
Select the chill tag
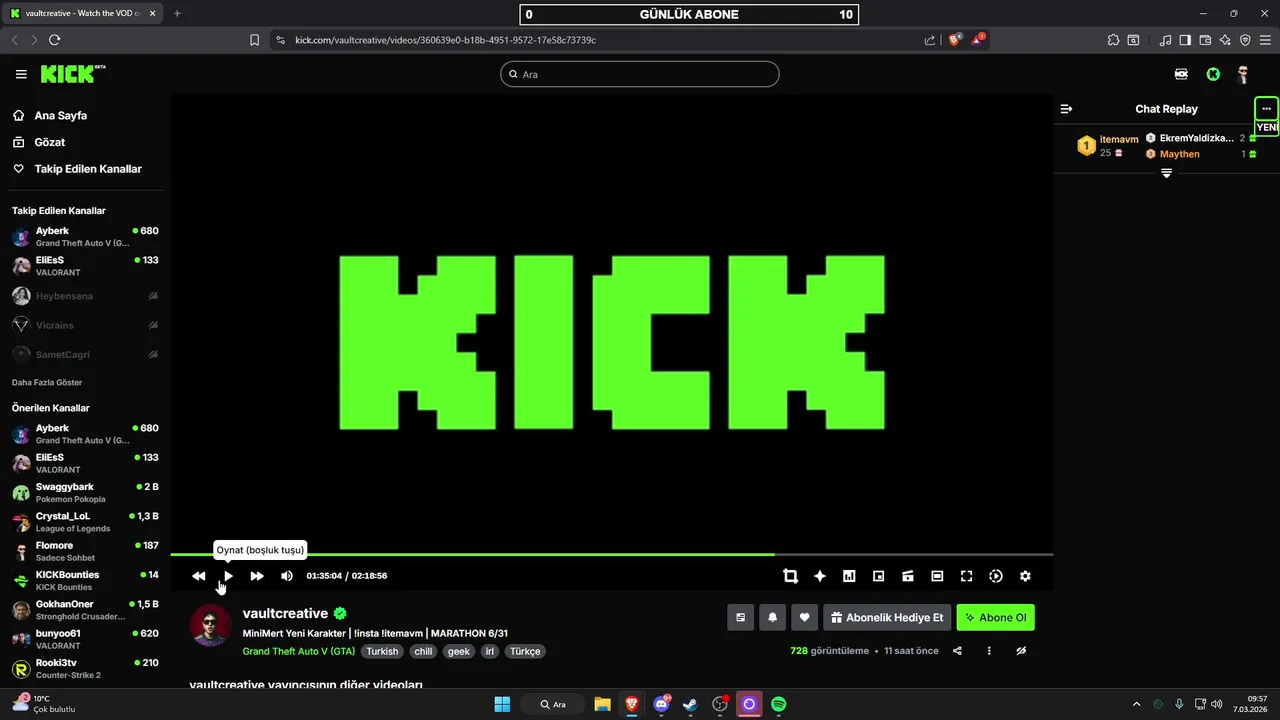tap(423, 651)
